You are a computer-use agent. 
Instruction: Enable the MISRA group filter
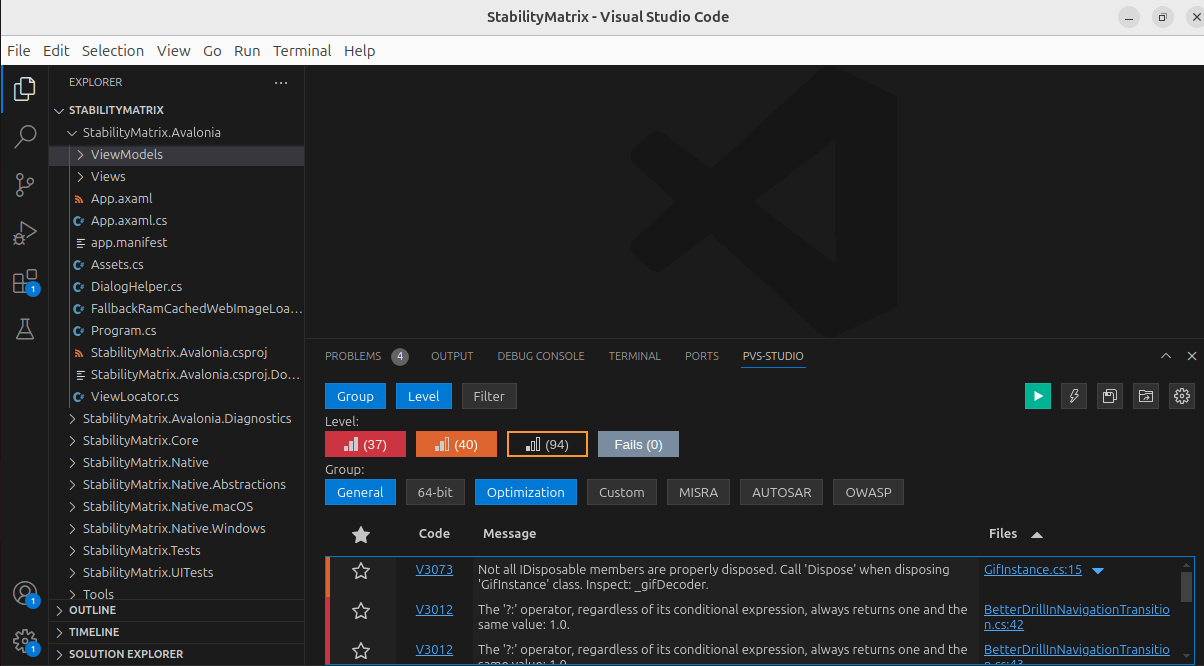[698, 492]
